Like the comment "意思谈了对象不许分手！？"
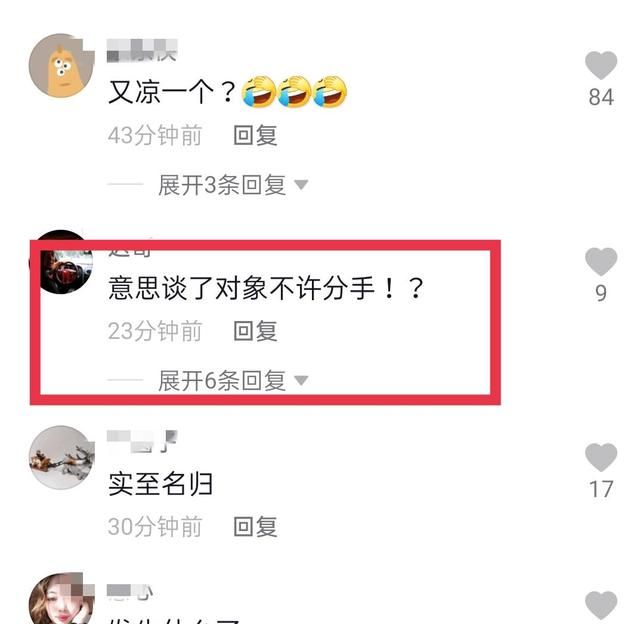 (601, 262)
